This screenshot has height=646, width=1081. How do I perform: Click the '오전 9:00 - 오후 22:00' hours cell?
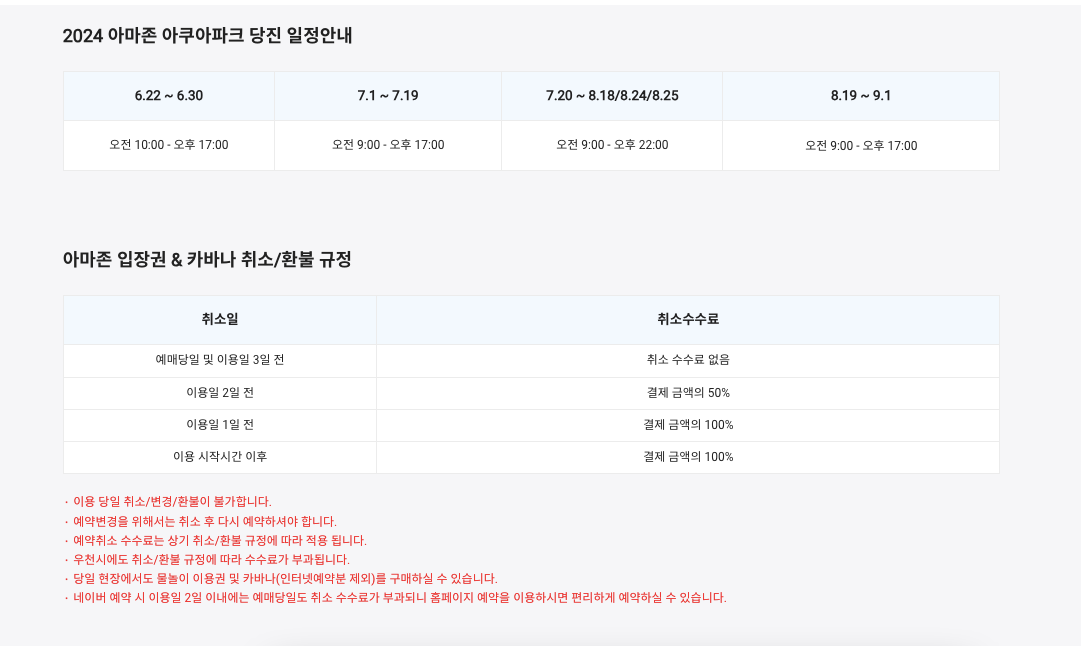[x=612, y=145]
